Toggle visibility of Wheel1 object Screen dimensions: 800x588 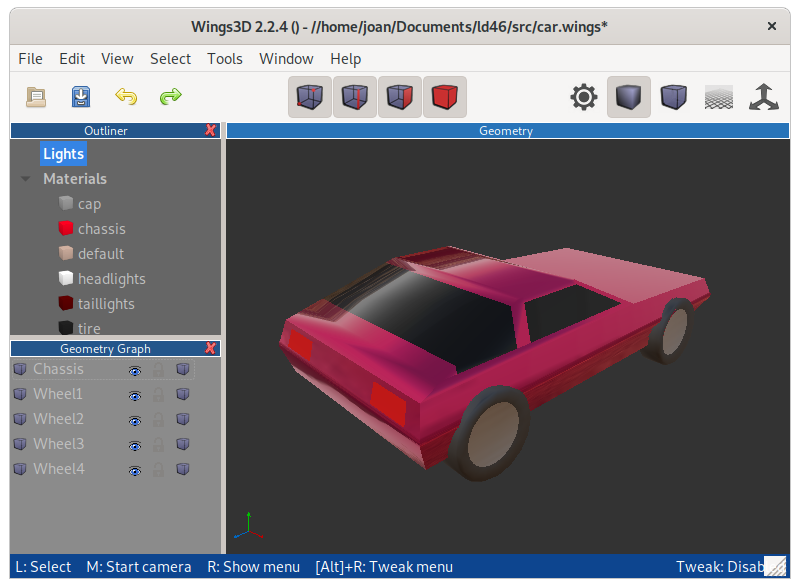point(135,396)
